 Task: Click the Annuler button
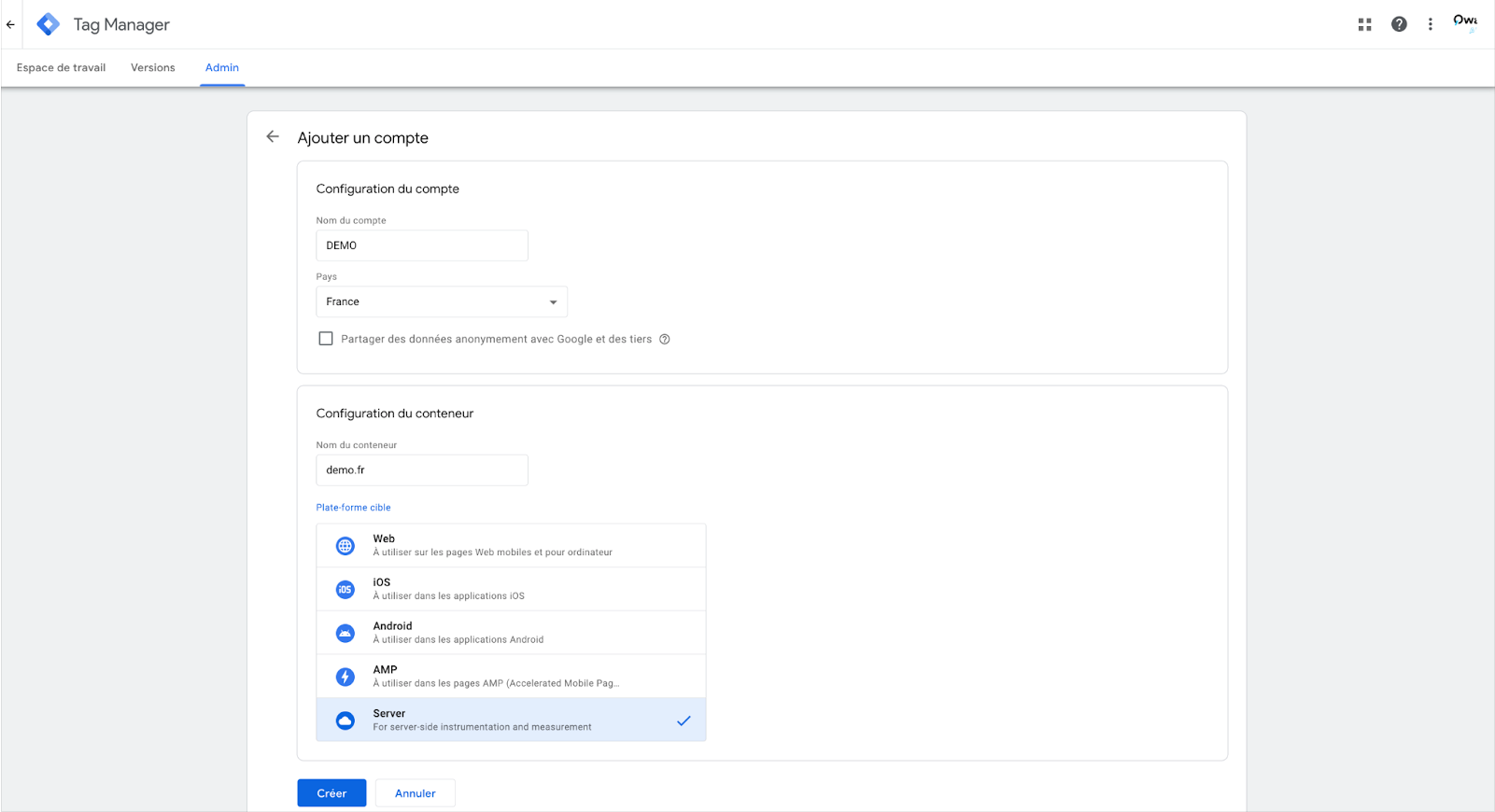click(416, 793)
